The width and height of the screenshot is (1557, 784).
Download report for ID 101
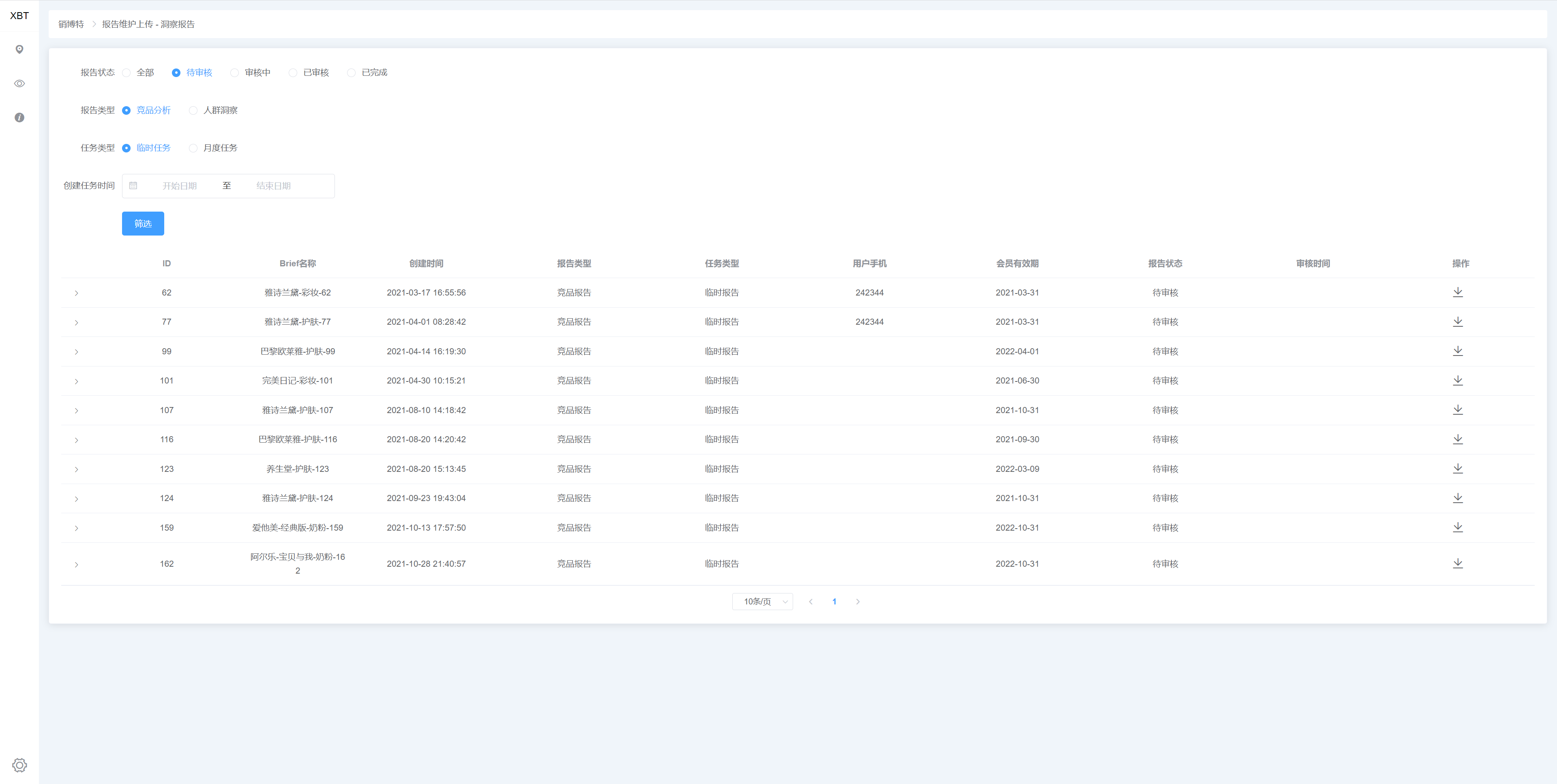(1457, 380)
